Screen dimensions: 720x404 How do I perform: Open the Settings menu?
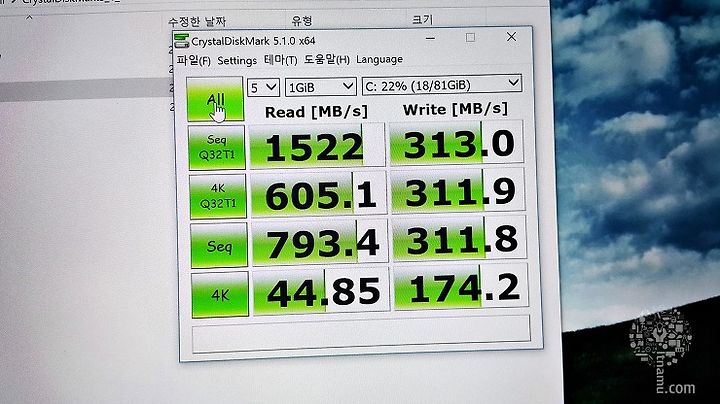pyautogui.click(x=237, y=61)
